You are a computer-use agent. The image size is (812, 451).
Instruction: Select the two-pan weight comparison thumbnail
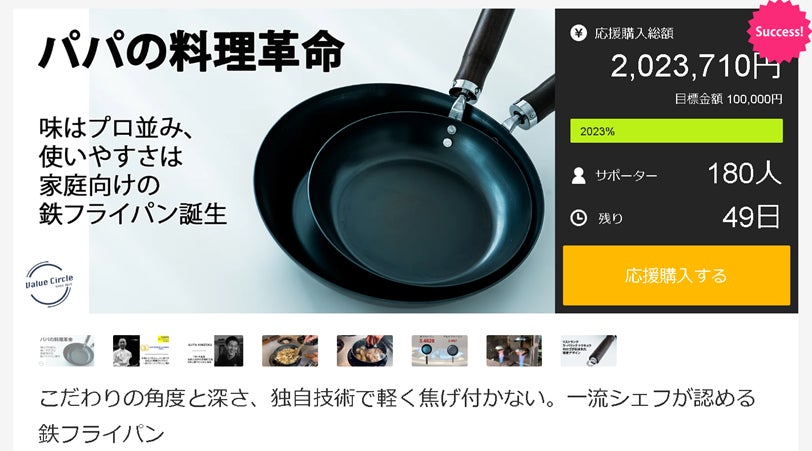point(440,351)
